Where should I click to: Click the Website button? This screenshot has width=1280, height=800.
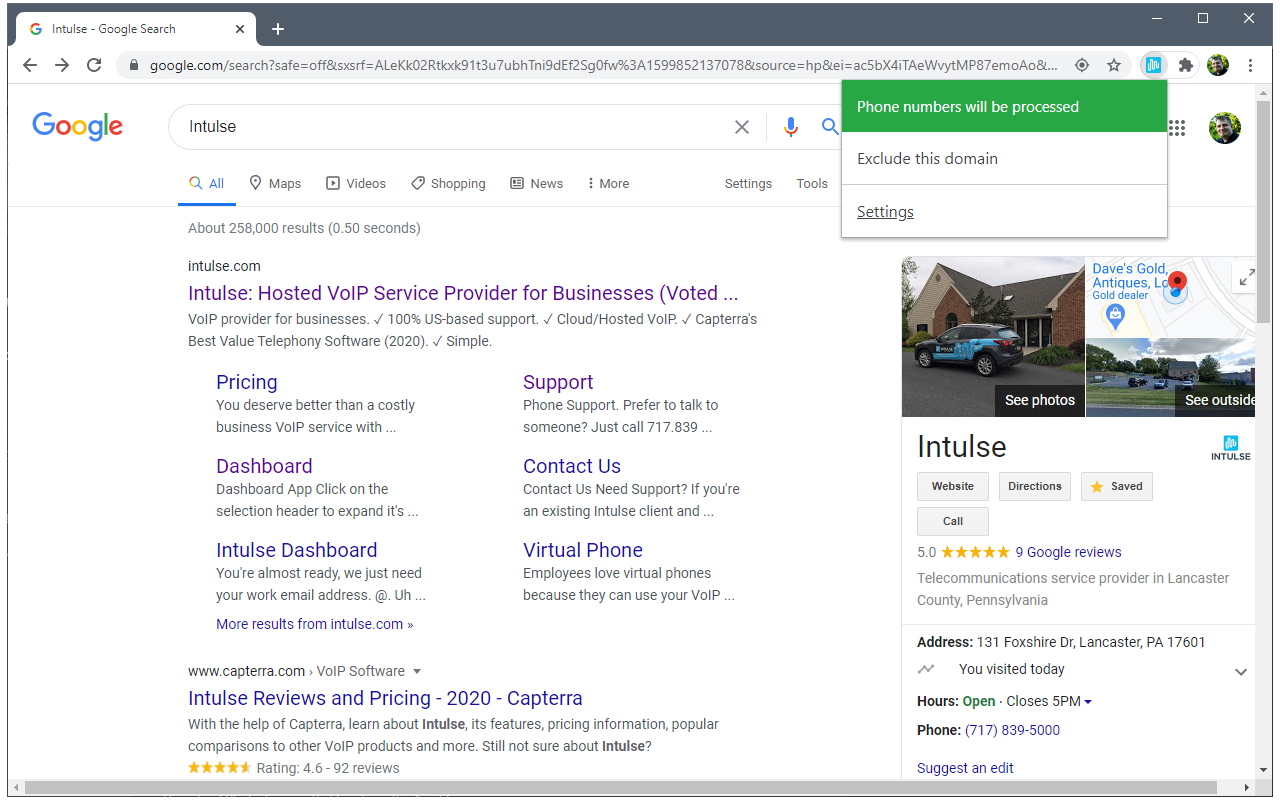(x=953, y=487)
